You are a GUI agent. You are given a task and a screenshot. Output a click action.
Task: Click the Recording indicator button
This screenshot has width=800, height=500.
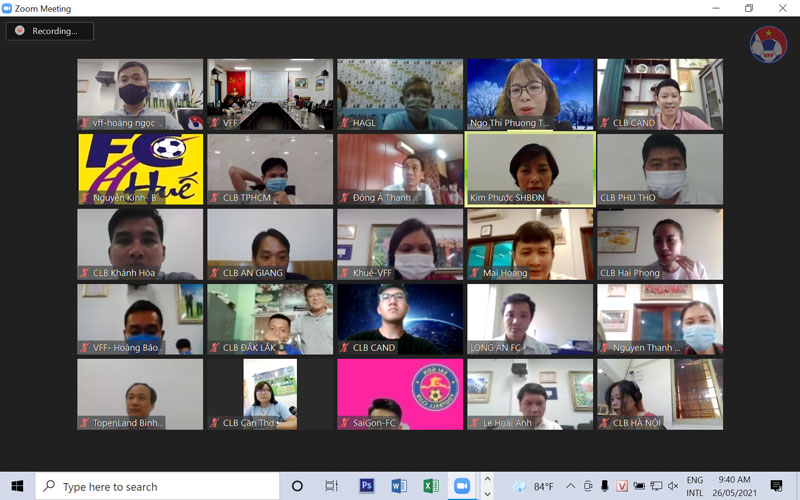(x=49, y=31)
